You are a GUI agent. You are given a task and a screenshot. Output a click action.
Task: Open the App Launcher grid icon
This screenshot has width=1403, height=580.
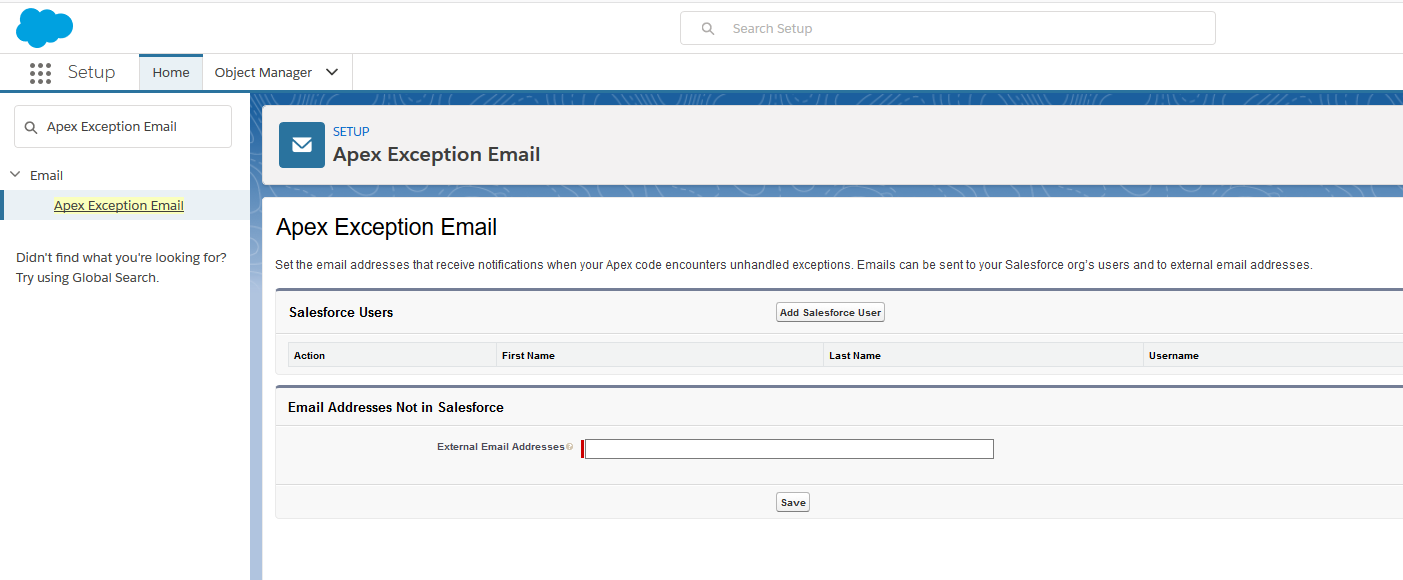40,73
